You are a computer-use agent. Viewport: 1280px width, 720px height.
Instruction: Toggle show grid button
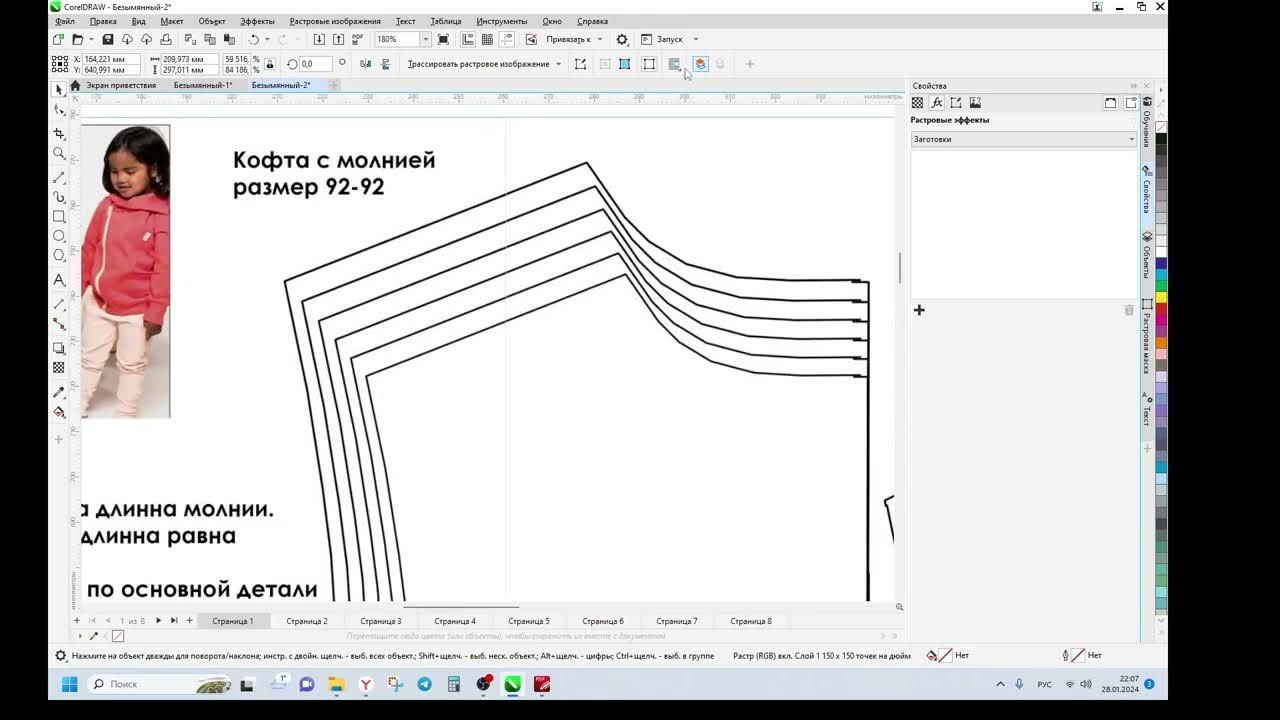coord(487,39)
